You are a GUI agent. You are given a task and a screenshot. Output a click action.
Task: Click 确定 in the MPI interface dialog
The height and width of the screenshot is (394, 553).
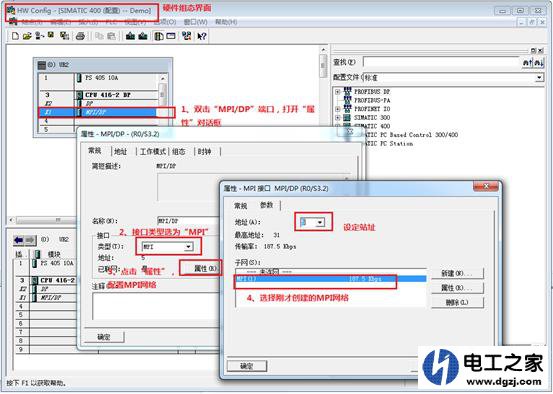pyautogui.click(x=247, y=366)
